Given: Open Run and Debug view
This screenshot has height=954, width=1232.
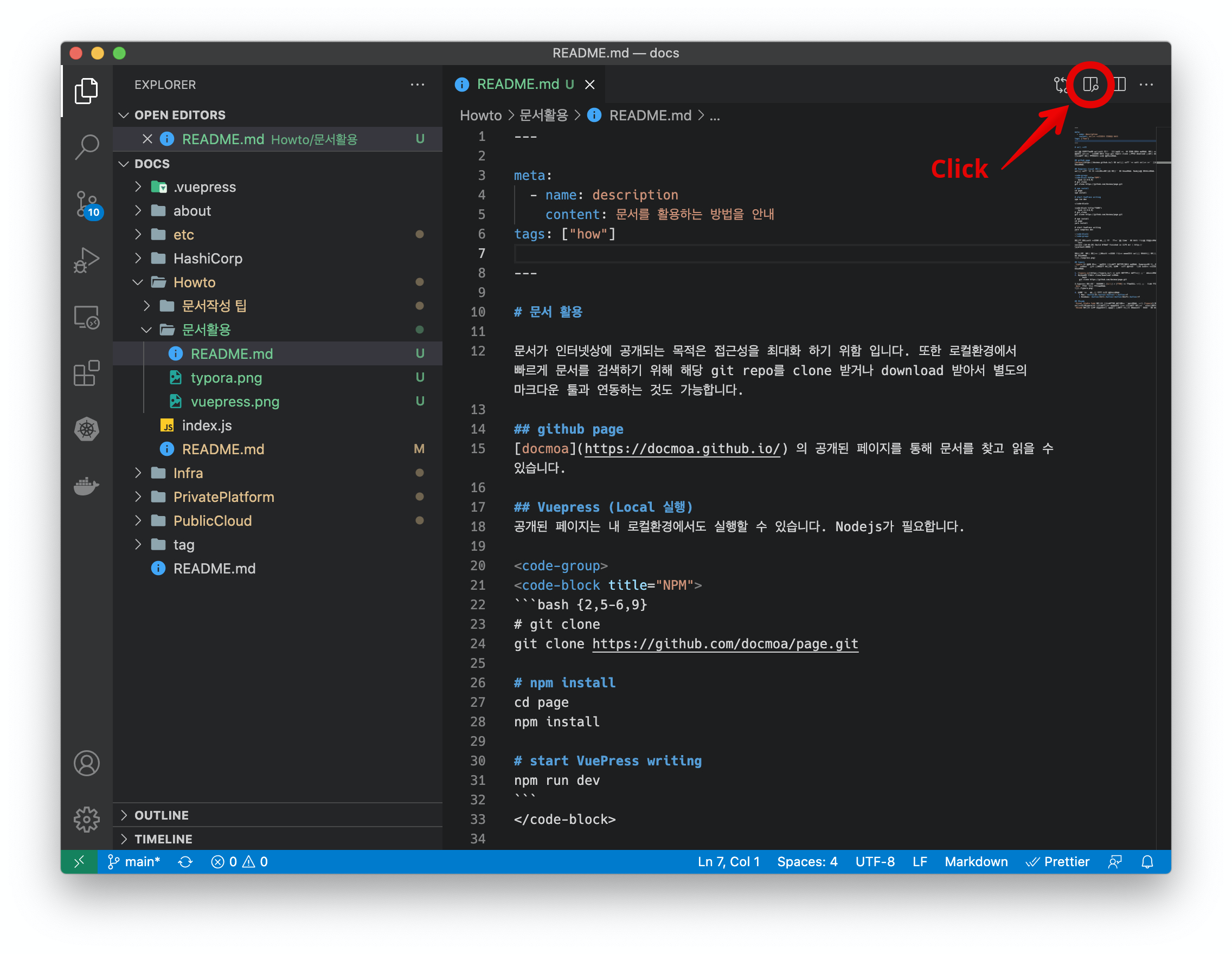Looking at the screenshot, I should click(86, 260).
